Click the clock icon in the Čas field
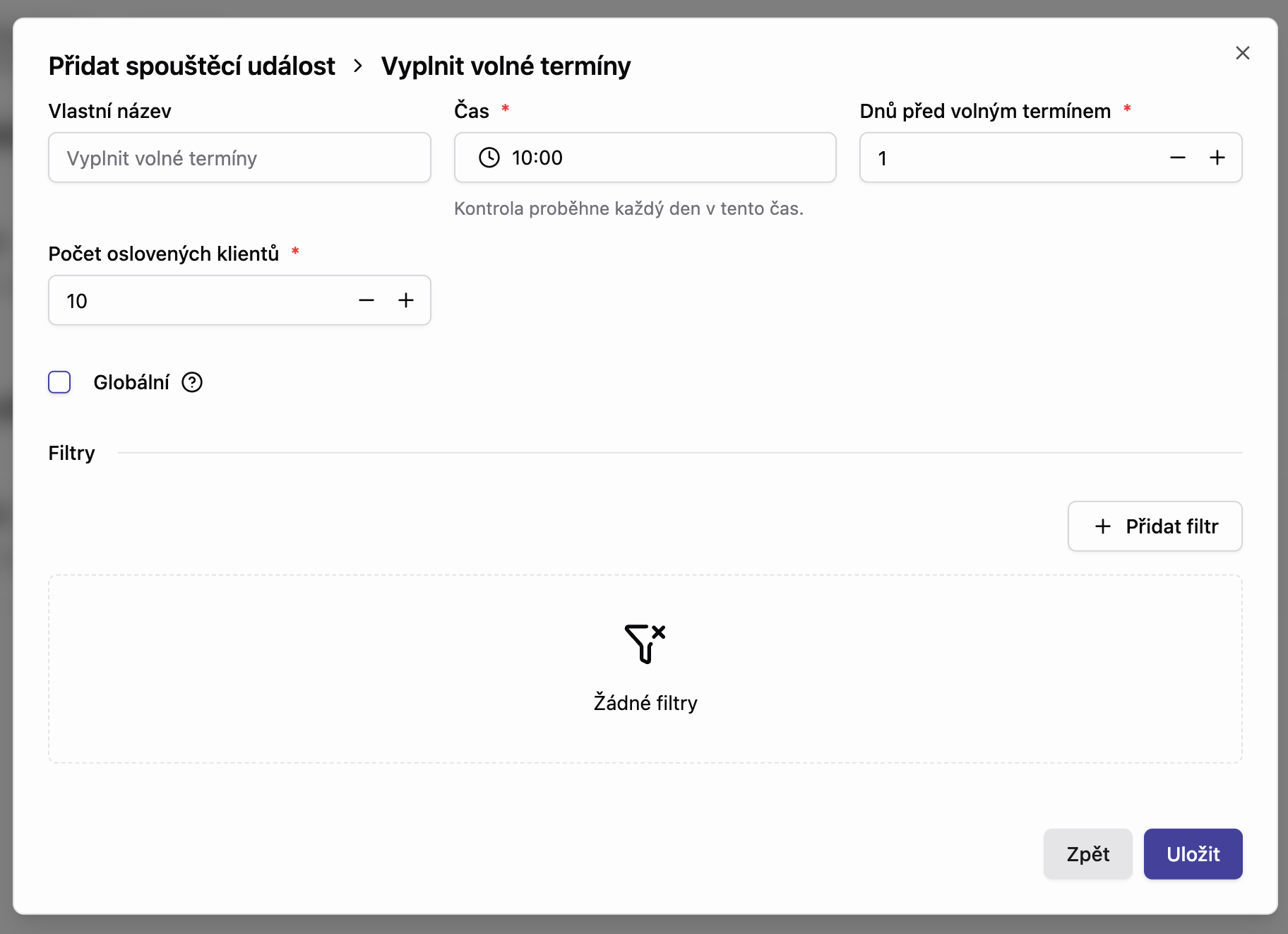The height and width of the screenshot is (934, 1288). 489,158
